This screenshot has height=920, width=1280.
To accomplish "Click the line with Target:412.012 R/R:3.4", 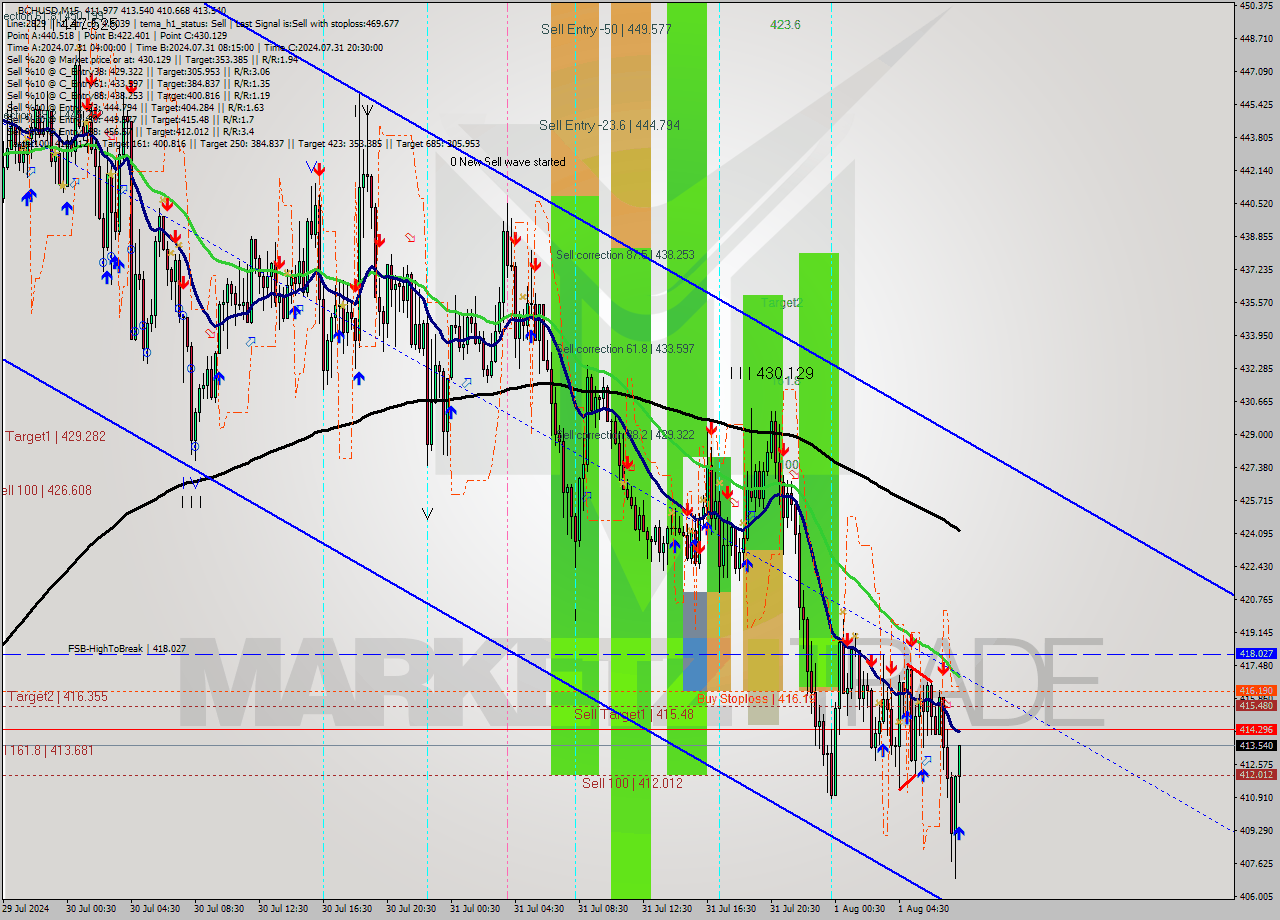I will point(130,131).
